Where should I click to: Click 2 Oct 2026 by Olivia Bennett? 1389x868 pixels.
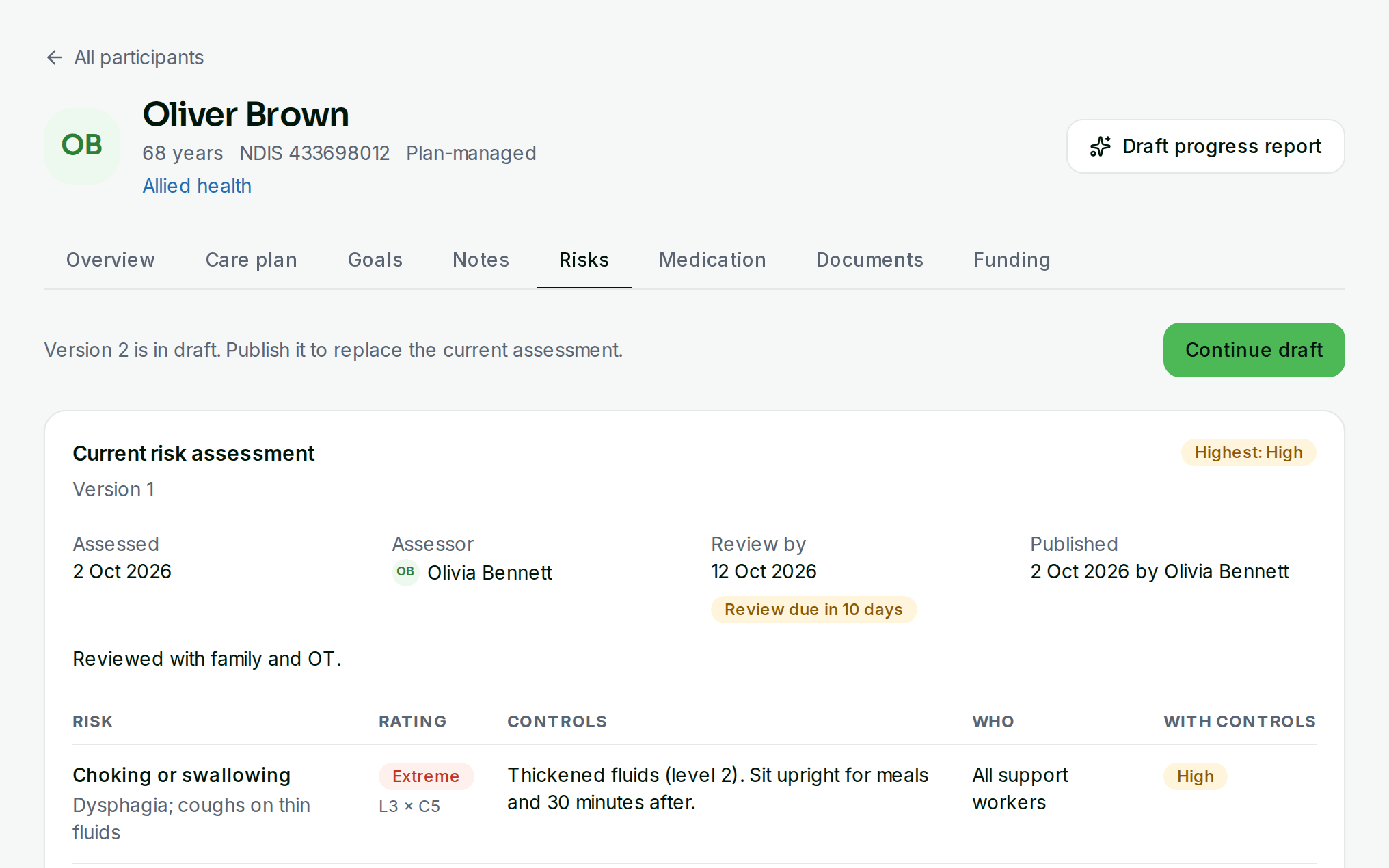1159,571
